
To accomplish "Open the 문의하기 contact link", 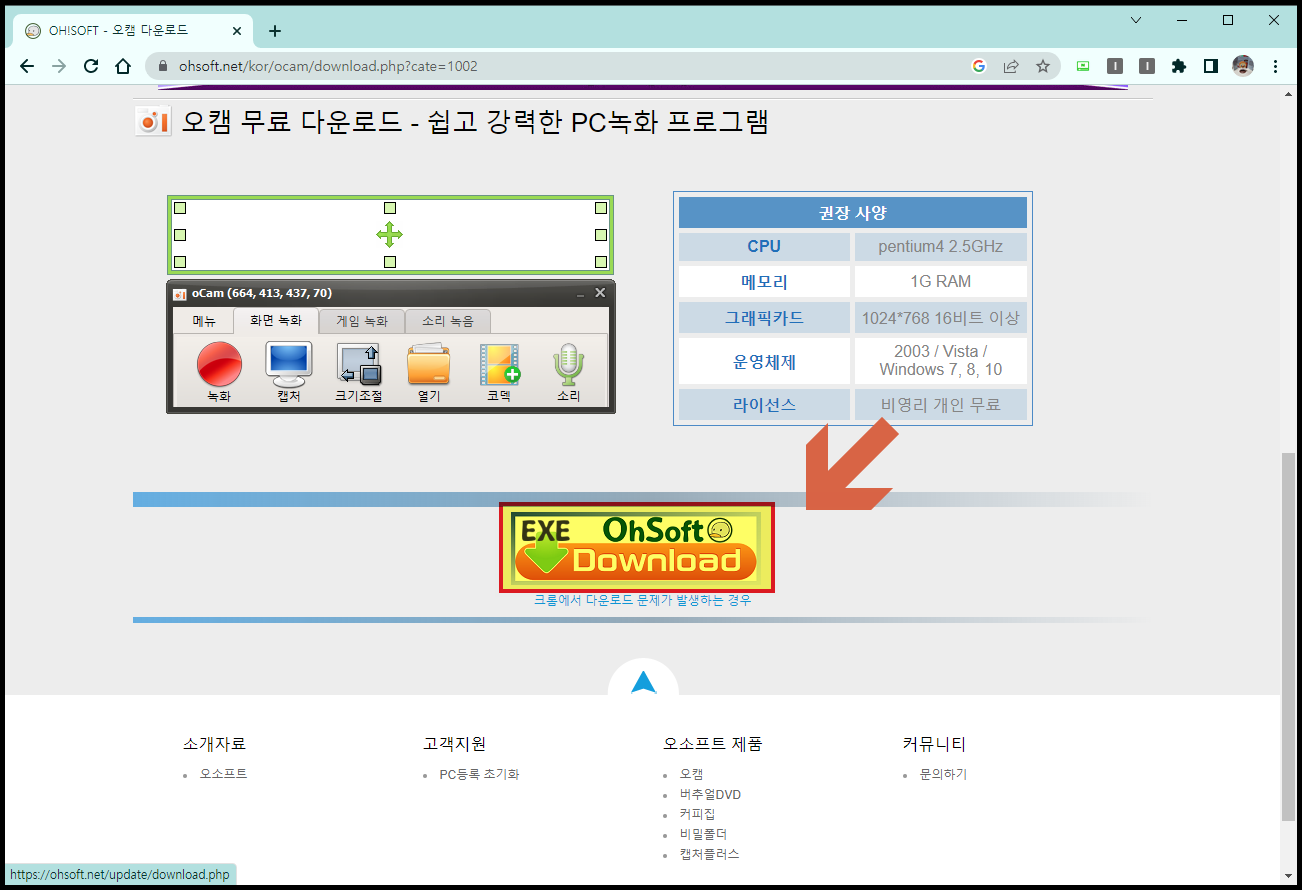I will (x=943, y=774).
